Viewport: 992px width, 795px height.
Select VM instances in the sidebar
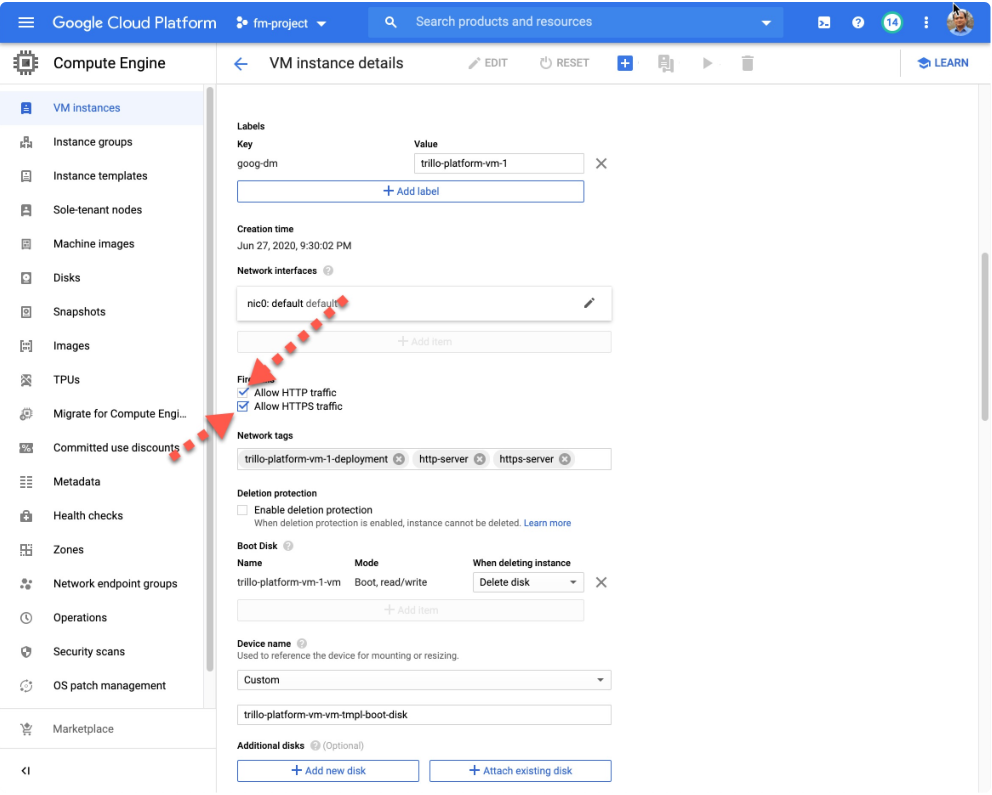point(102,108)
